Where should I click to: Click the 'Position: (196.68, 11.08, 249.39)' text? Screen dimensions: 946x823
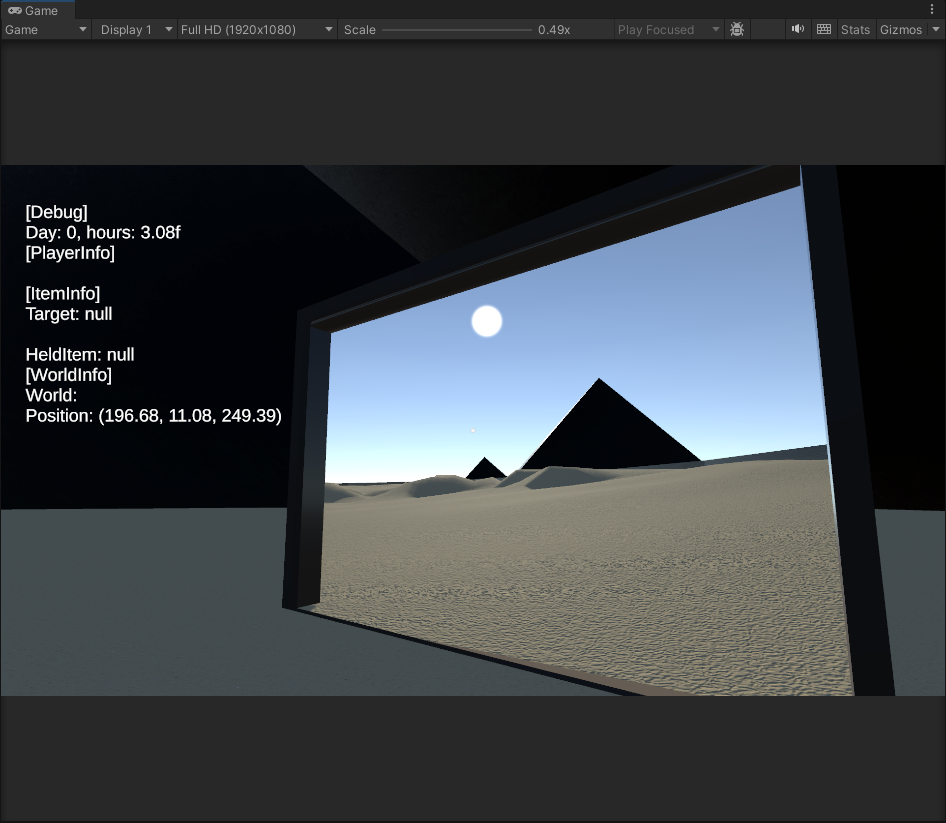(x=153, y=416)
